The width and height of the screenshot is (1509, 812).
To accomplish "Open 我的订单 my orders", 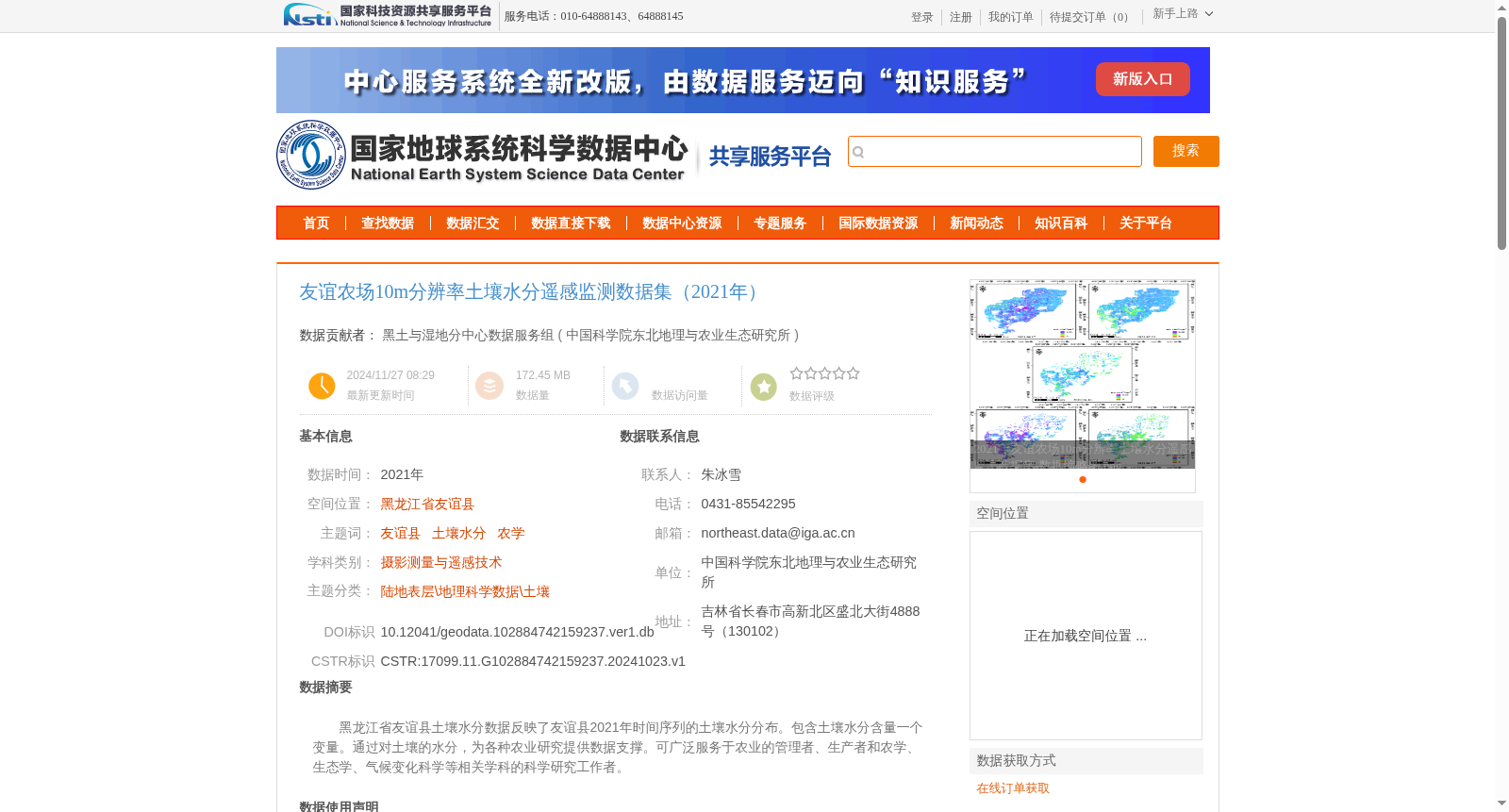I will pyautogui.click(x=1011, y=17).
